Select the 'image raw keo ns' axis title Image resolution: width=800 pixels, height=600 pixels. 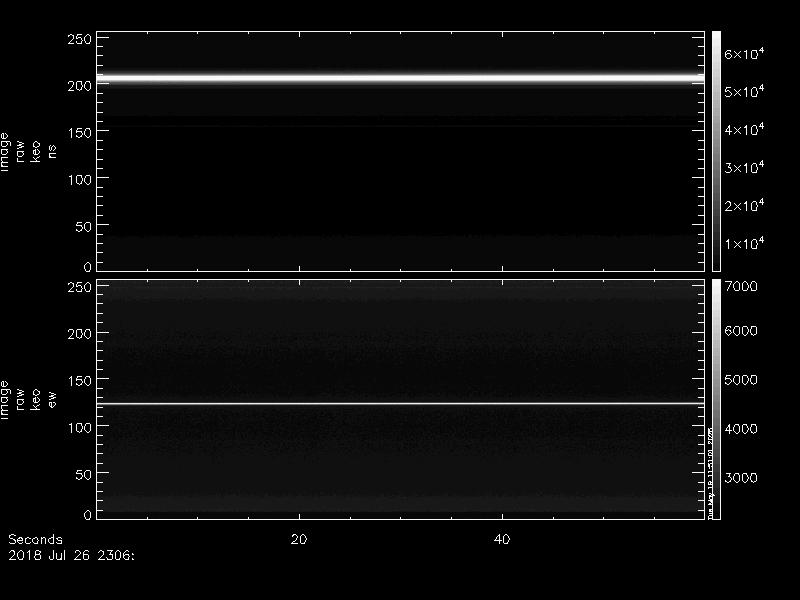pyautogui.click(x=28, y=152)
